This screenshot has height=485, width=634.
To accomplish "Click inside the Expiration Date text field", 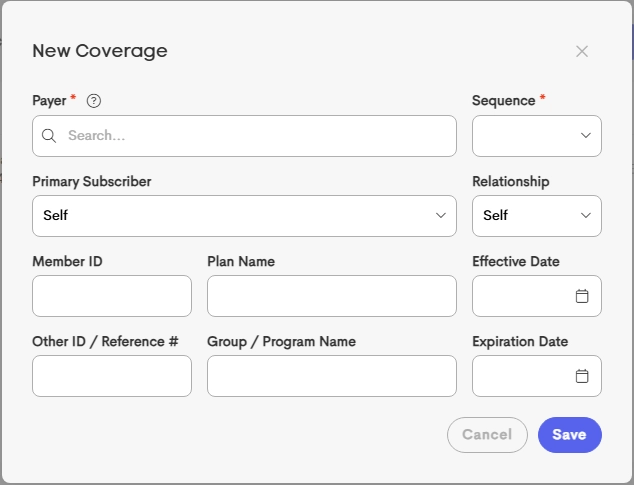I will point(522,376).
